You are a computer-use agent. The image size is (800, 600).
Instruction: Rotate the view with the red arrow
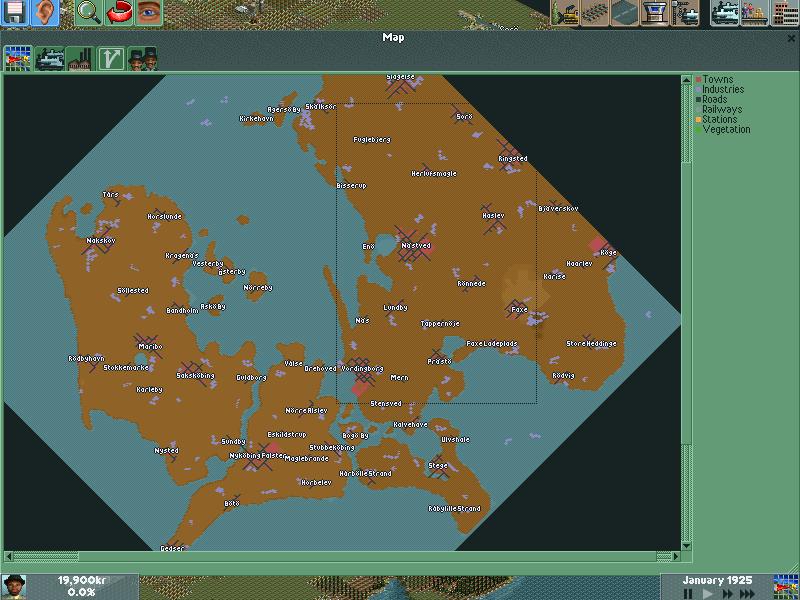[x=118, y=12]
